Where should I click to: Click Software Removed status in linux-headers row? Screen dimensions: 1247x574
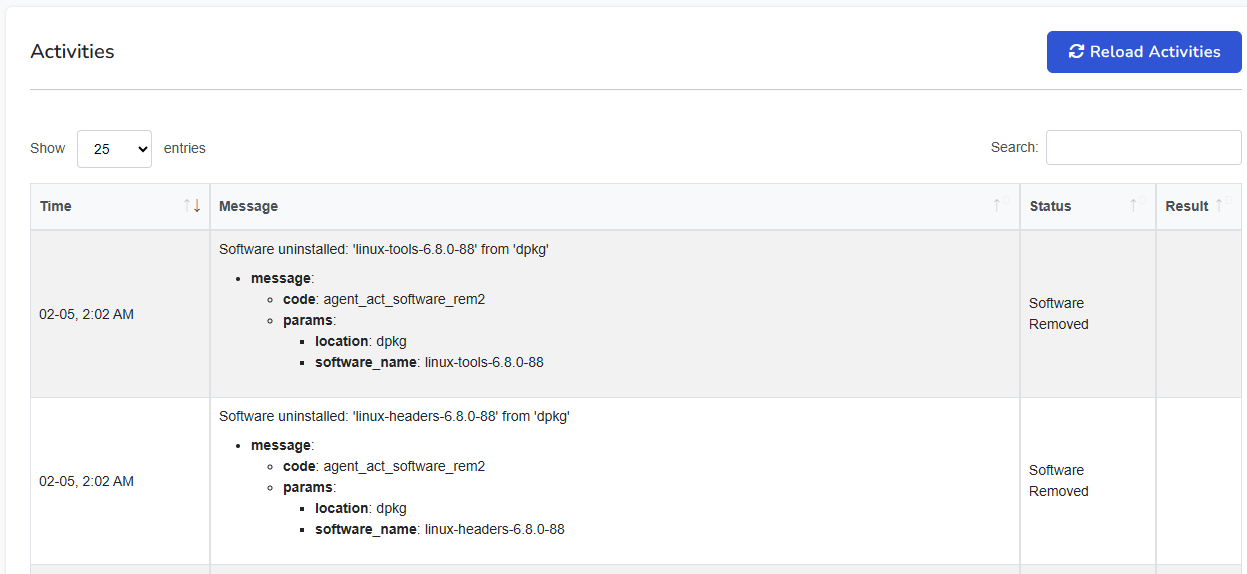point(1058,481)
